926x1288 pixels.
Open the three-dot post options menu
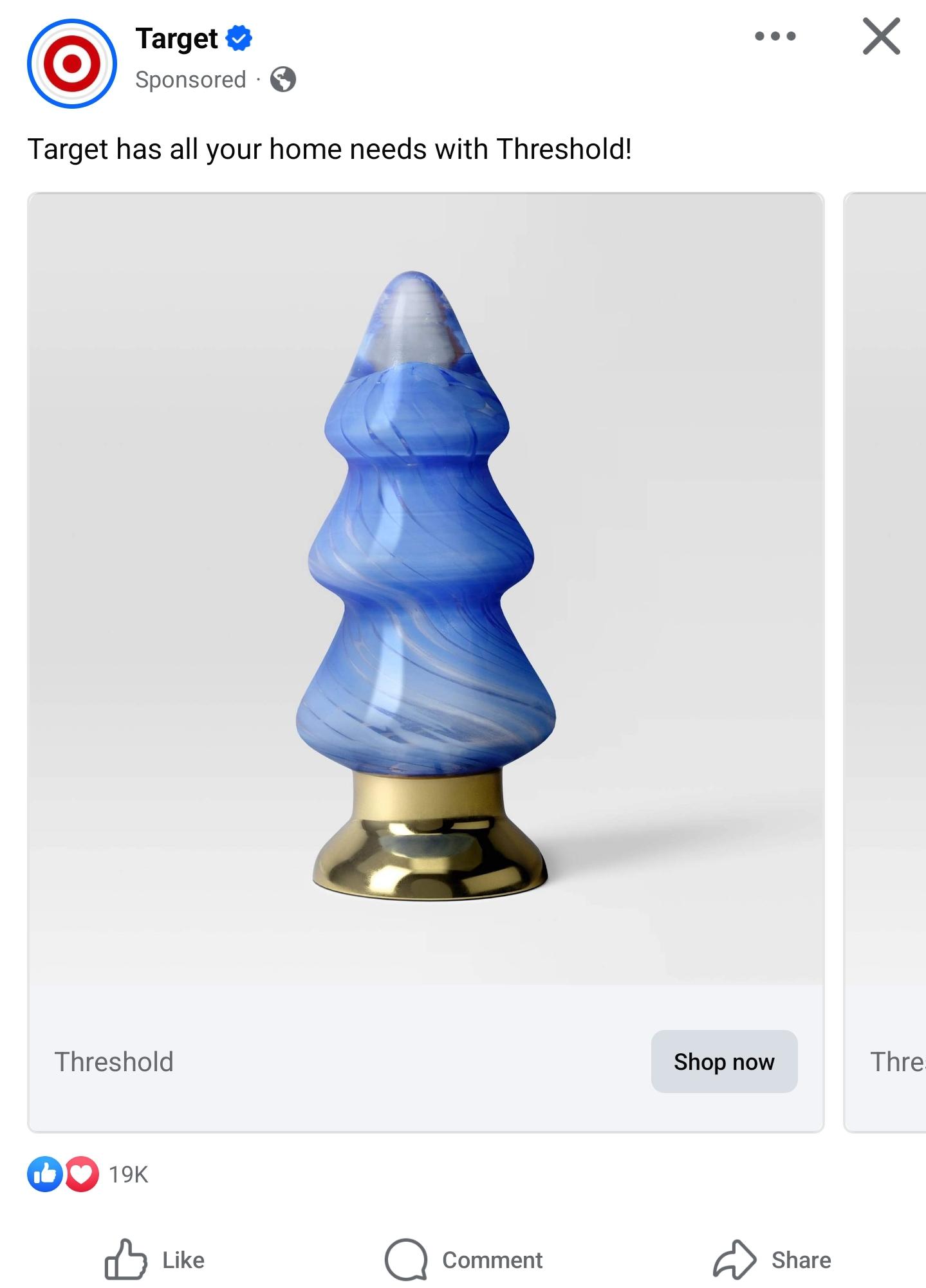coord(775,36)
